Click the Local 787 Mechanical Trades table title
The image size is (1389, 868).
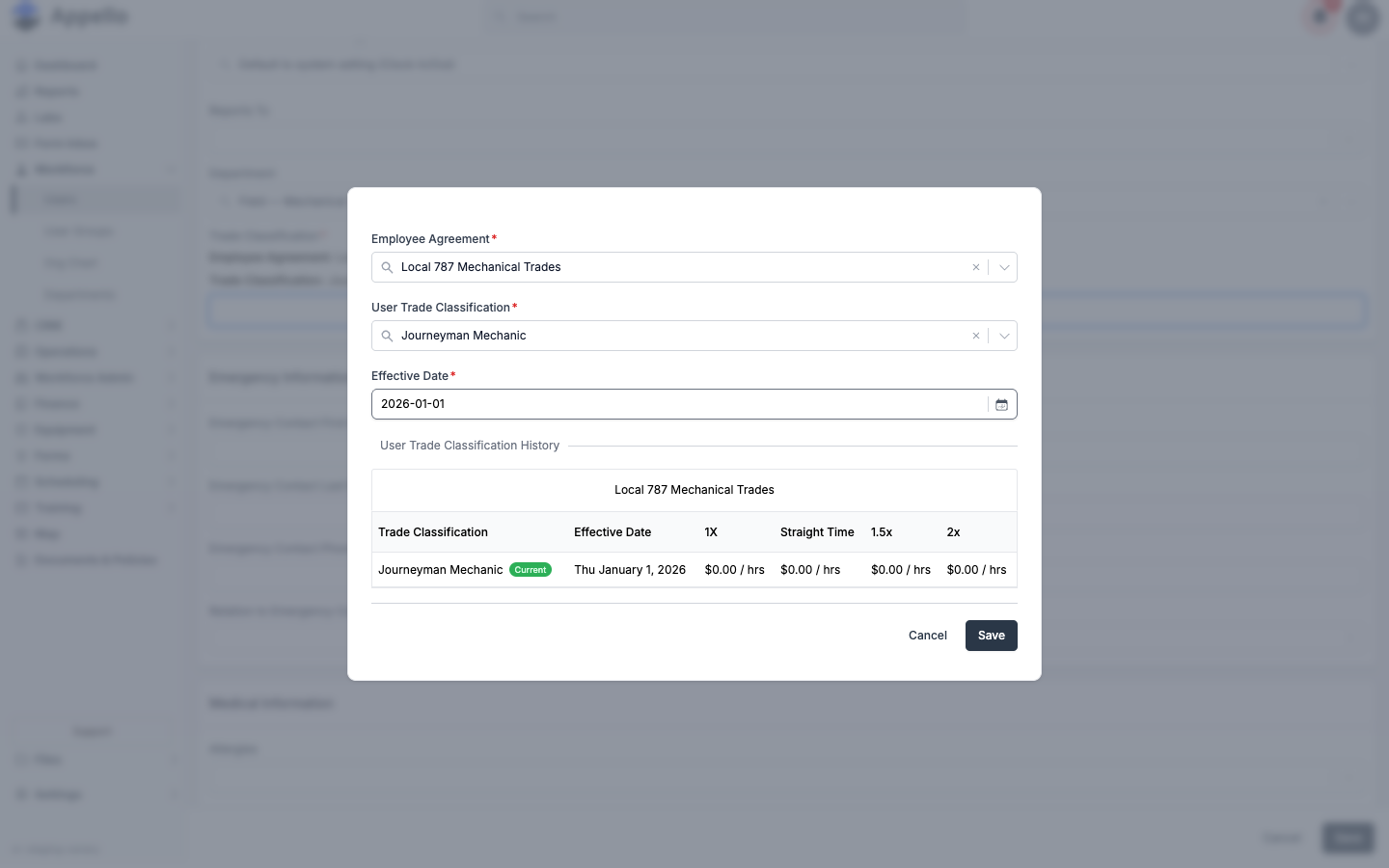click(694, 490)
